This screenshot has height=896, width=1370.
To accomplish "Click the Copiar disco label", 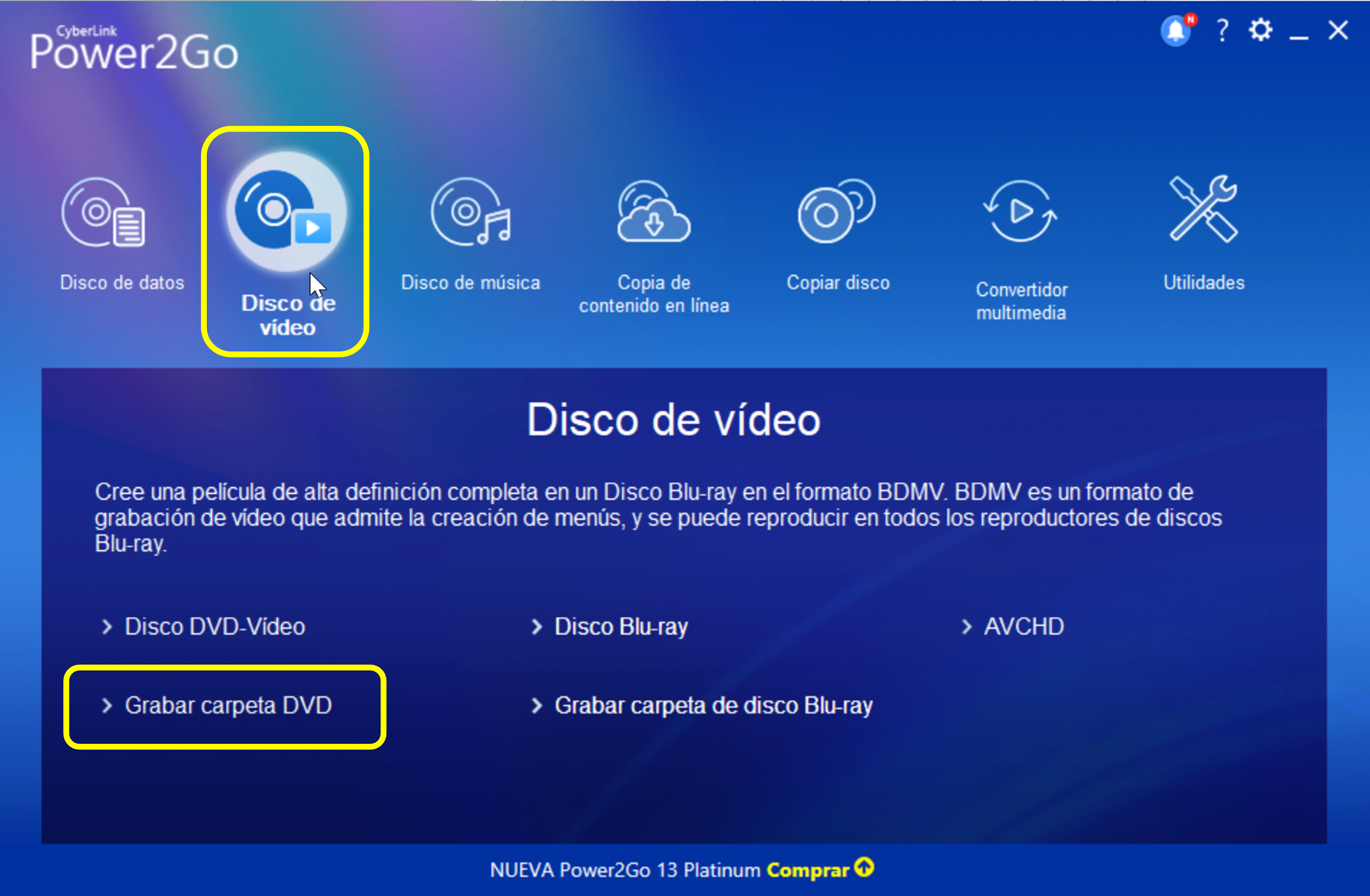I will coord(838,283).
